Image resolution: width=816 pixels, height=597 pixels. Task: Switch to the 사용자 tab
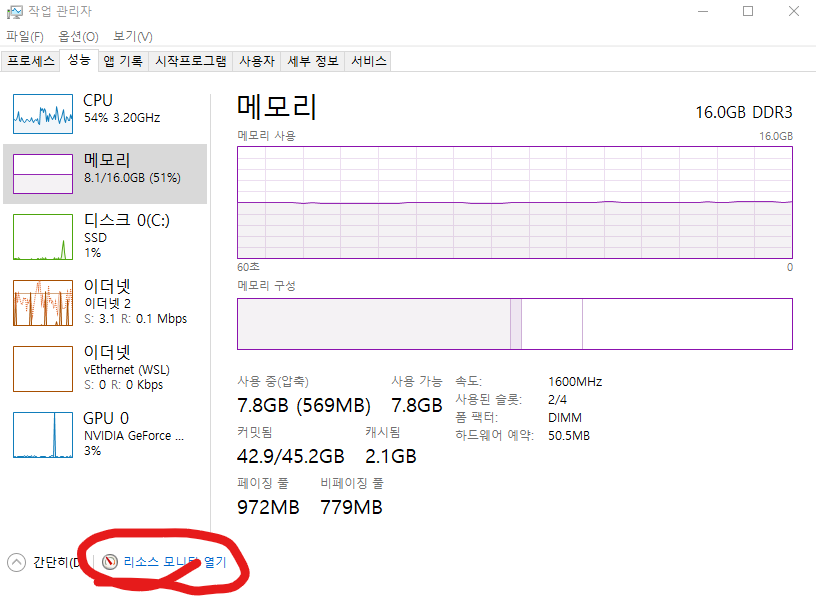coord(256,61)
